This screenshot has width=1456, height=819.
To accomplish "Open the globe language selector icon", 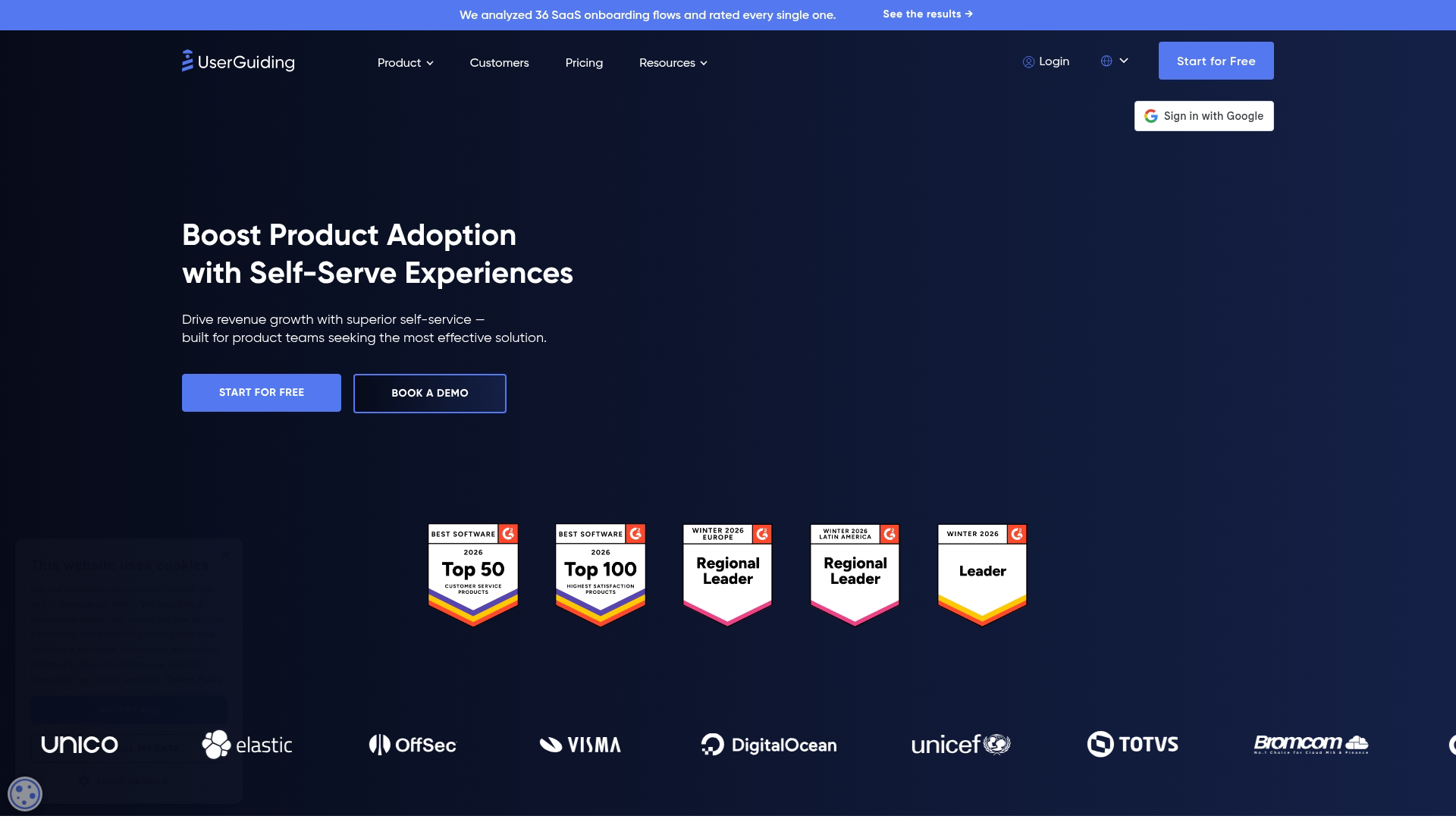I will click(x=1106, y=61).
